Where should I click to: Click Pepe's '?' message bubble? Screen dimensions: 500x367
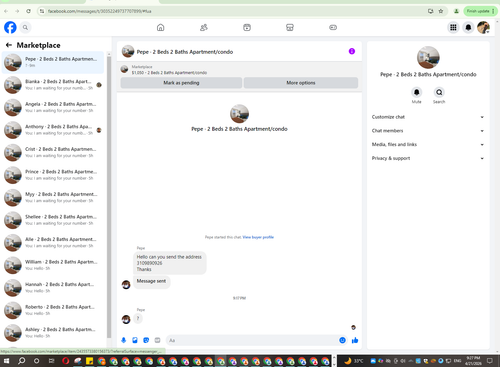click(138, 318)
